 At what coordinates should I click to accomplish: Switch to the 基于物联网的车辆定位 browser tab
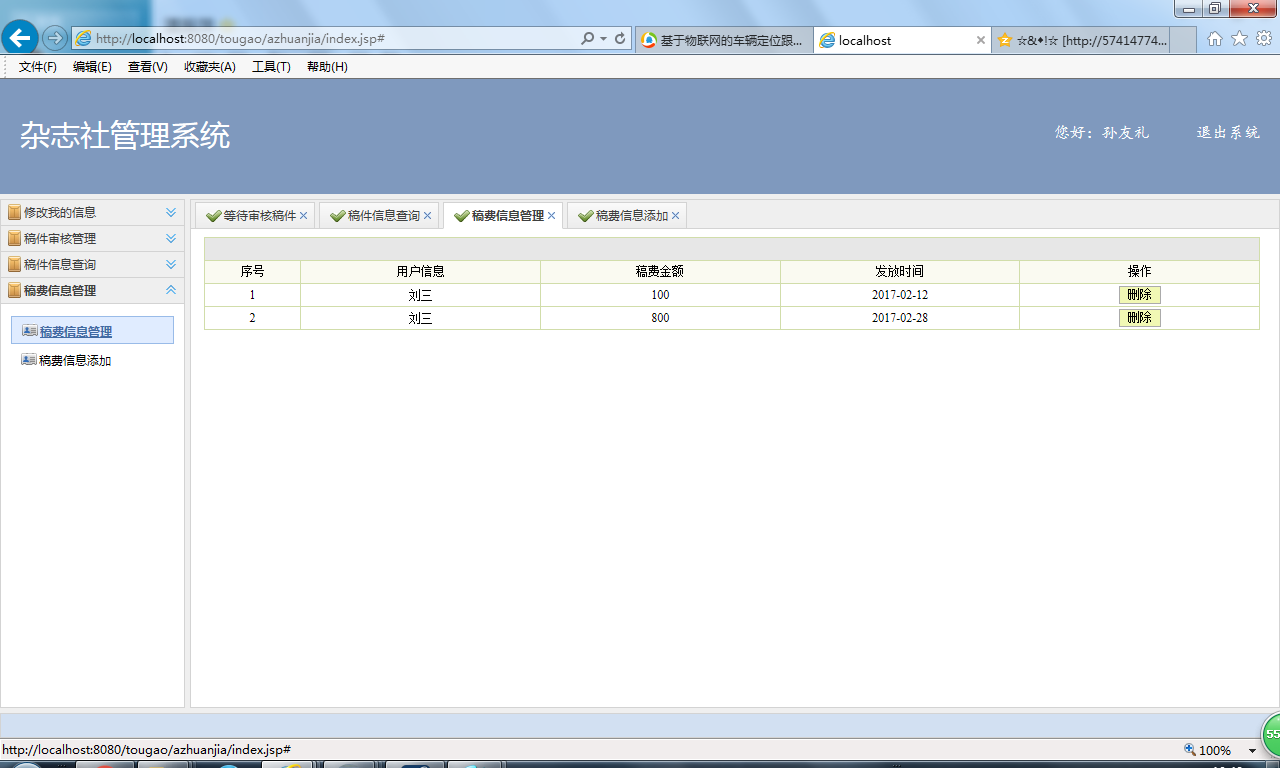click(725, 40)
